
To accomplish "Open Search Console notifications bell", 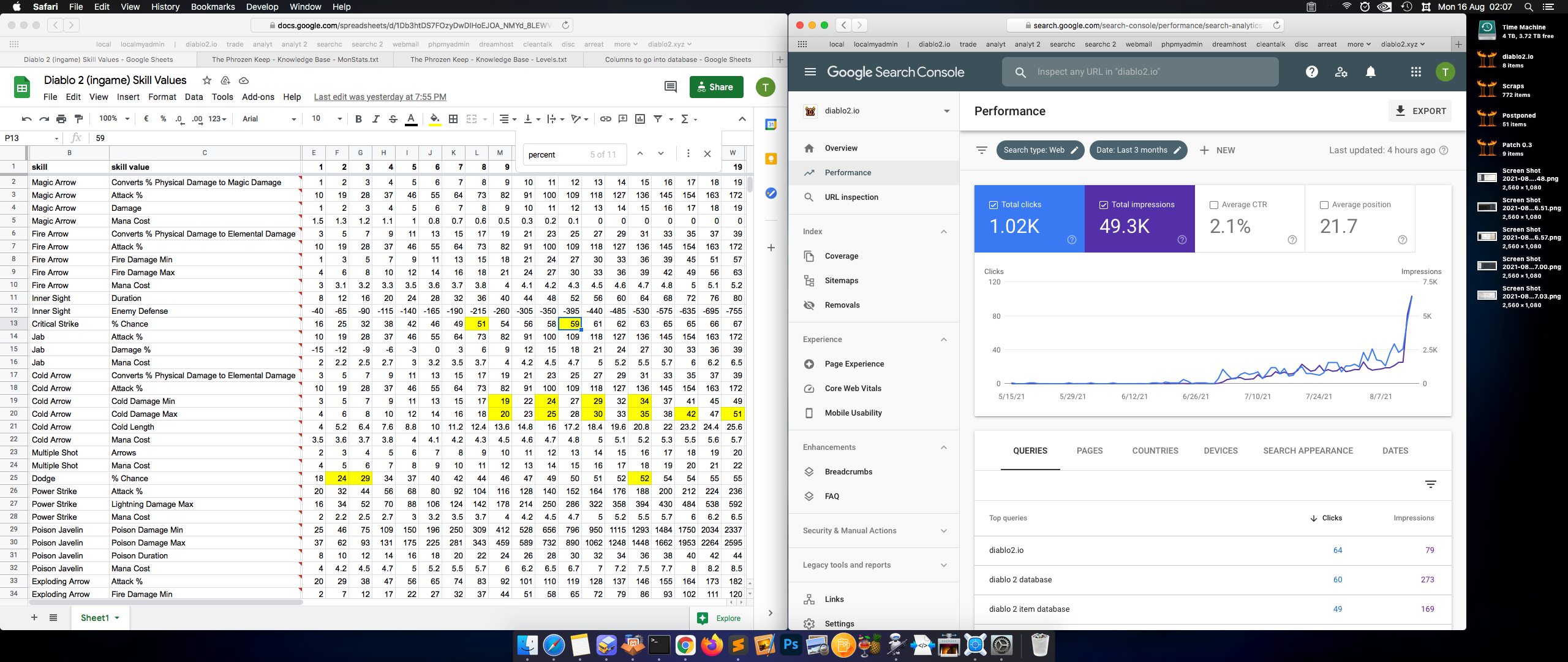I will 1371,72.
